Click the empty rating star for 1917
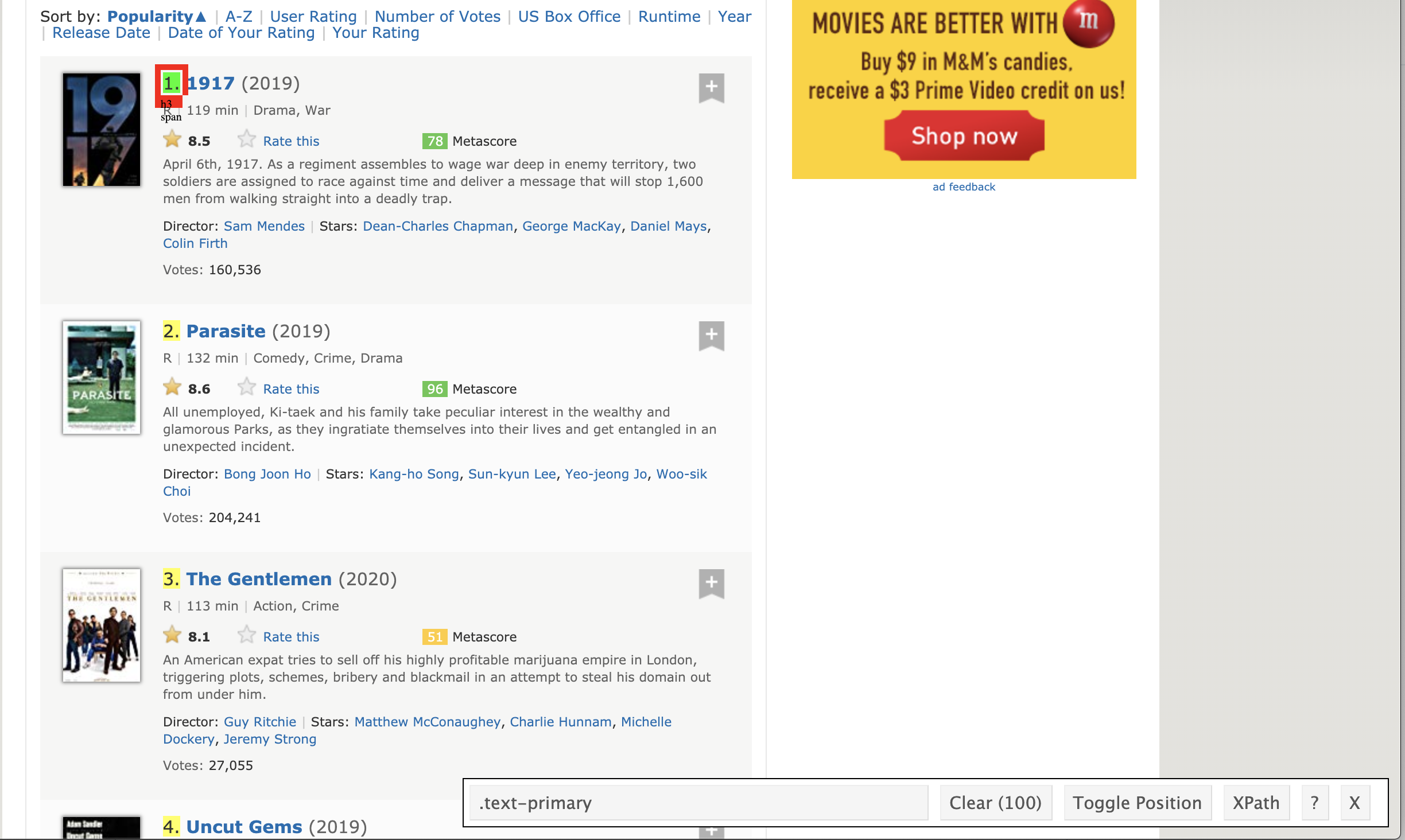The height and width of the screenshot is (840, 1405). tap(247, 139)
